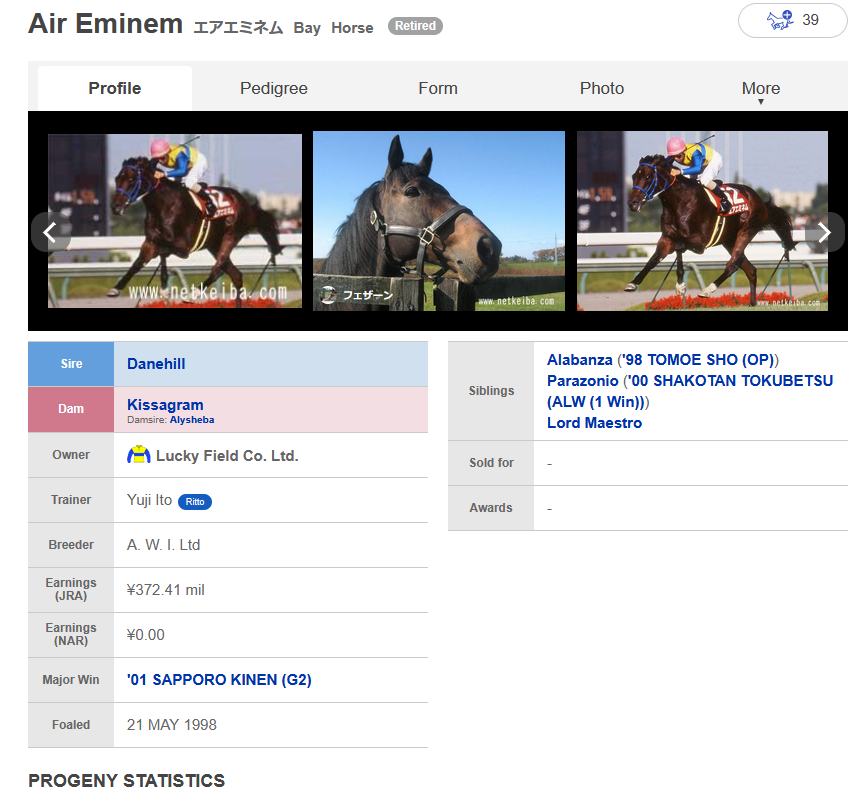Click earnings value ¥372.41 mil
The image size is (868, 811).
(x=166, y=590)
